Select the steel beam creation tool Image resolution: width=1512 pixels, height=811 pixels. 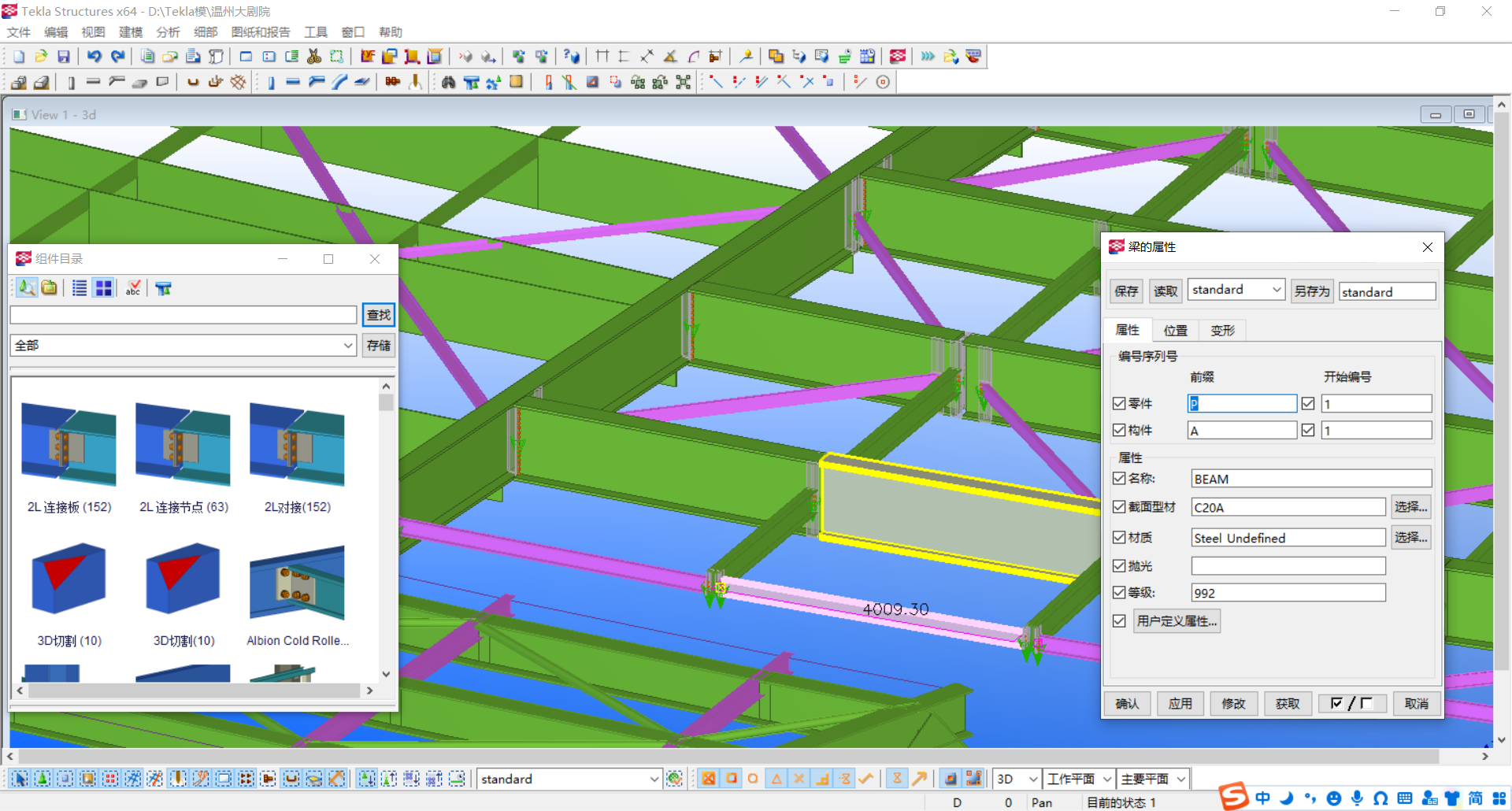click(x=293, y=82)
